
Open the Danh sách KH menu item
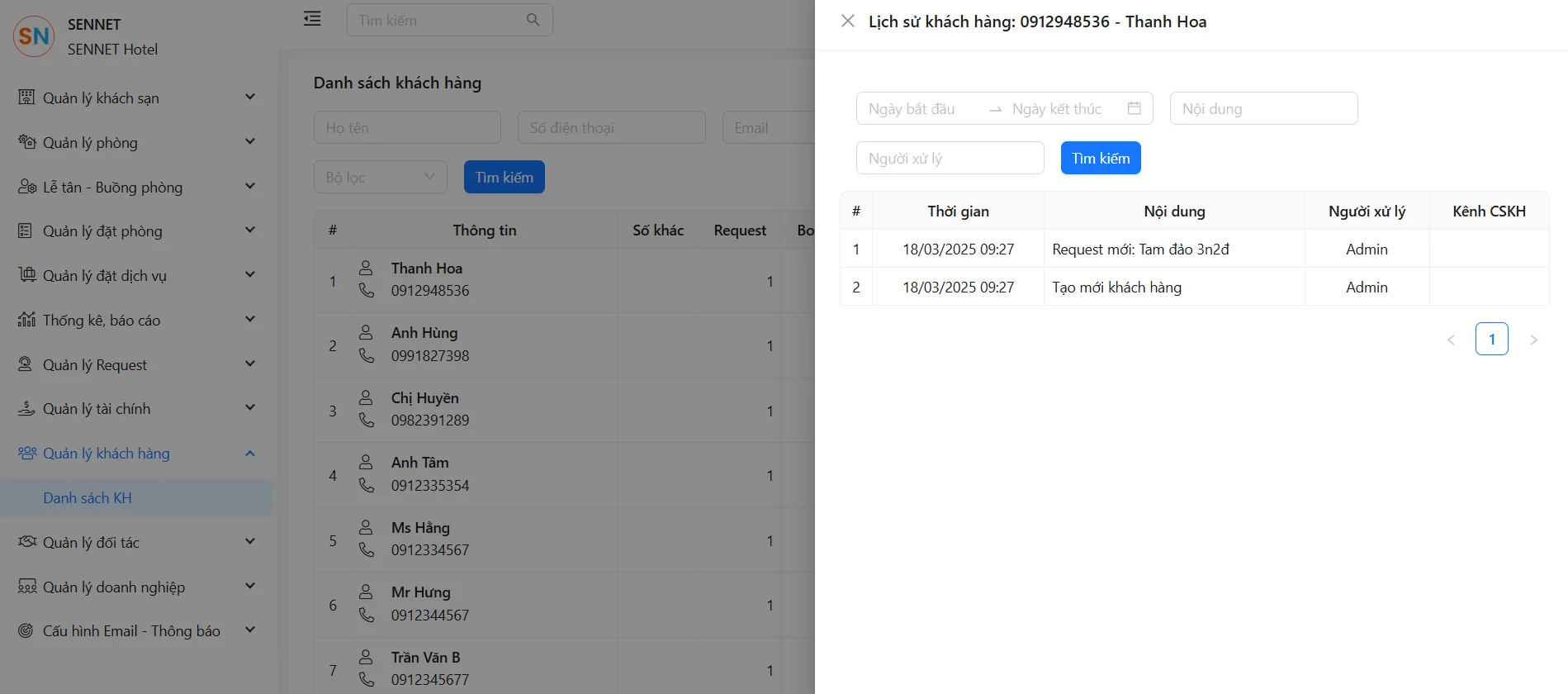tap(88, 498)
